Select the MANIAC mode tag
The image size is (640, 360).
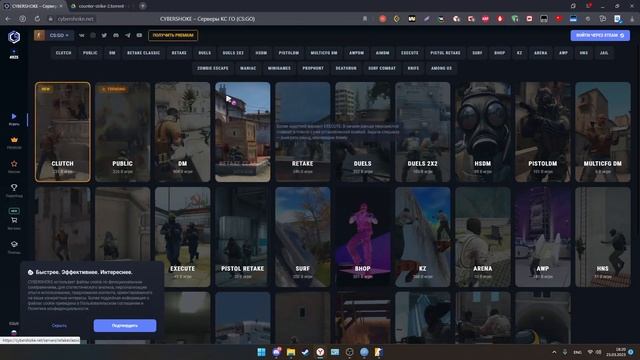[x=248, y=68]
